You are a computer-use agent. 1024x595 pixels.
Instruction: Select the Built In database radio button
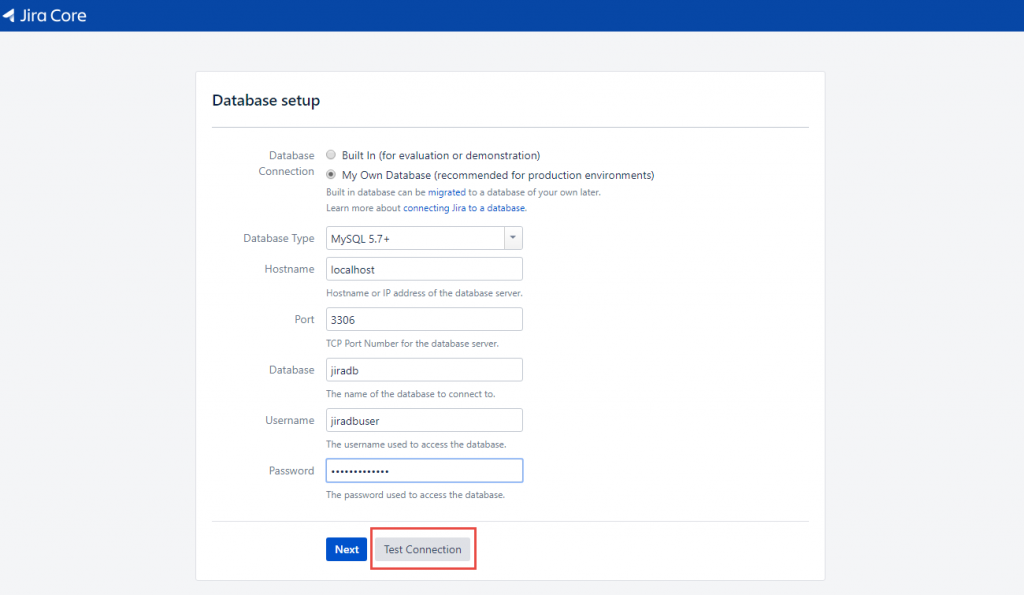point(331,155)
